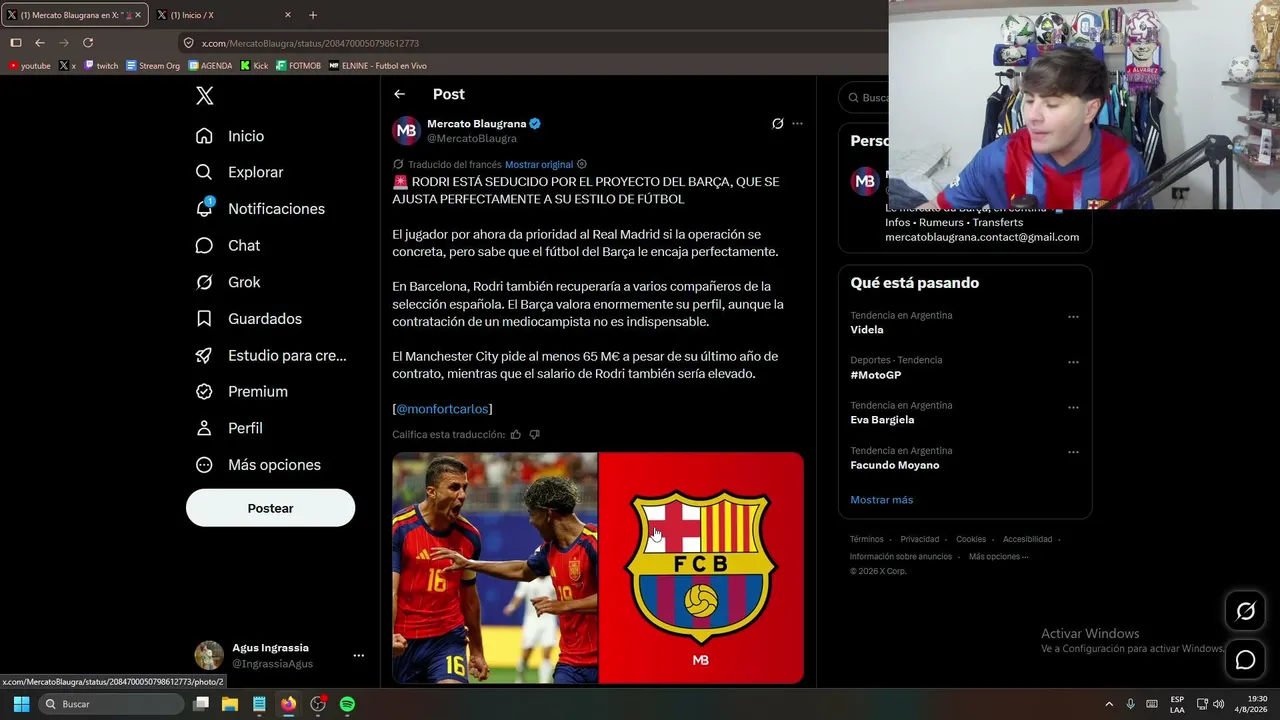Open the FC Barcelona crest image
The width and height of the screenshot is (1280, 720).
coord(701,568)
